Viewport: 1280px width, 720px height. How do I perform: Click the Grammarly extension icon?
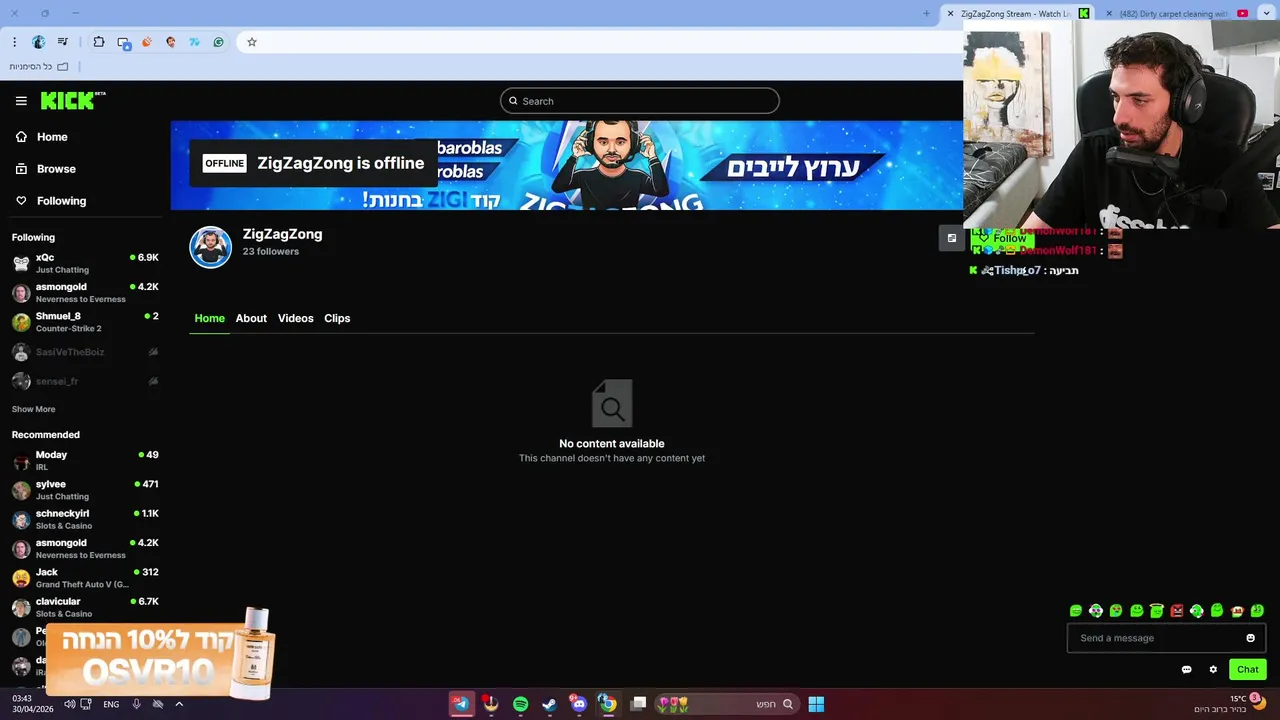pos(218,42)
